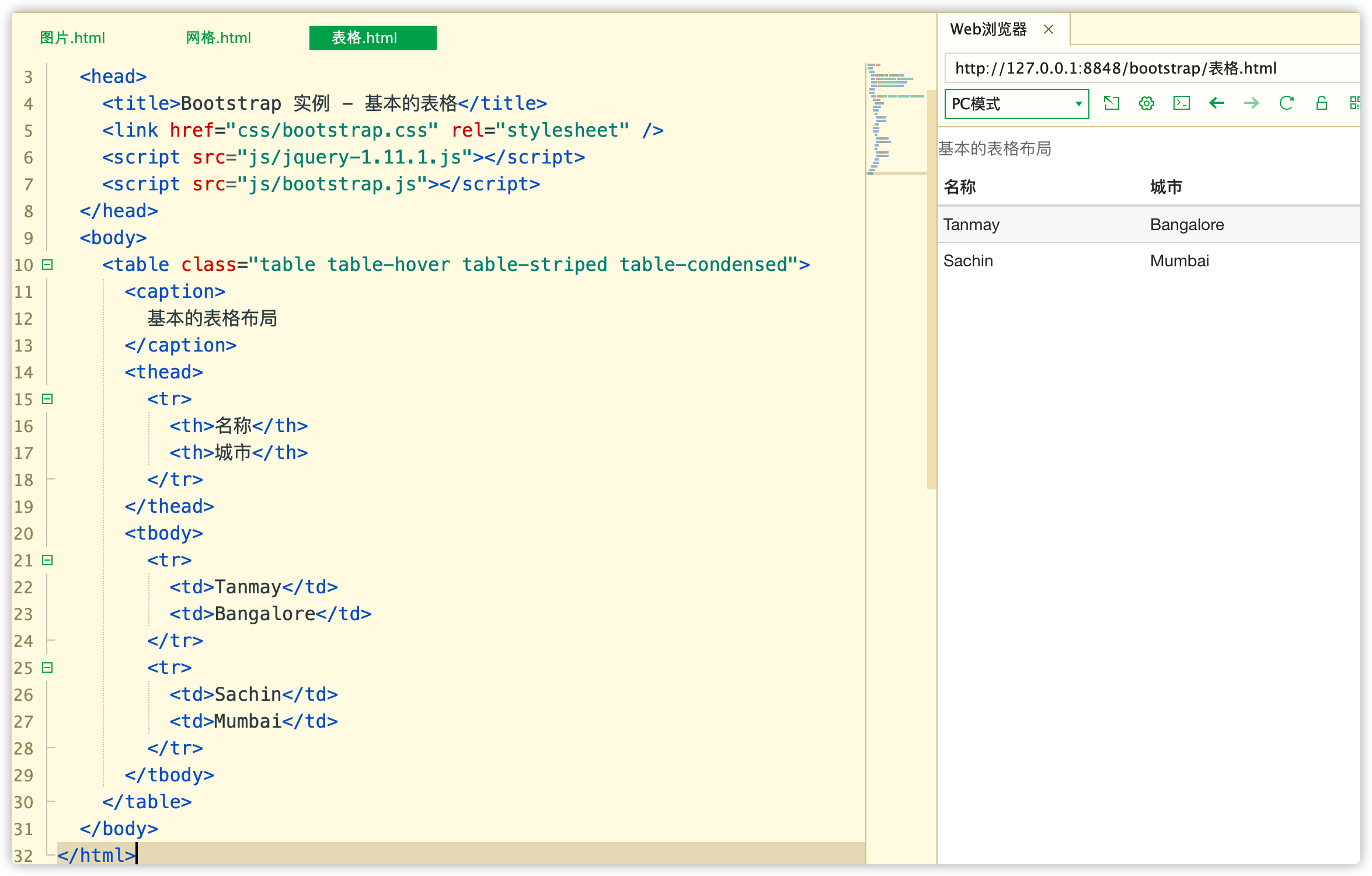Click the Mumbai cell in preview
This screenshot has width=1372, height=876.
coord(1179,261)
